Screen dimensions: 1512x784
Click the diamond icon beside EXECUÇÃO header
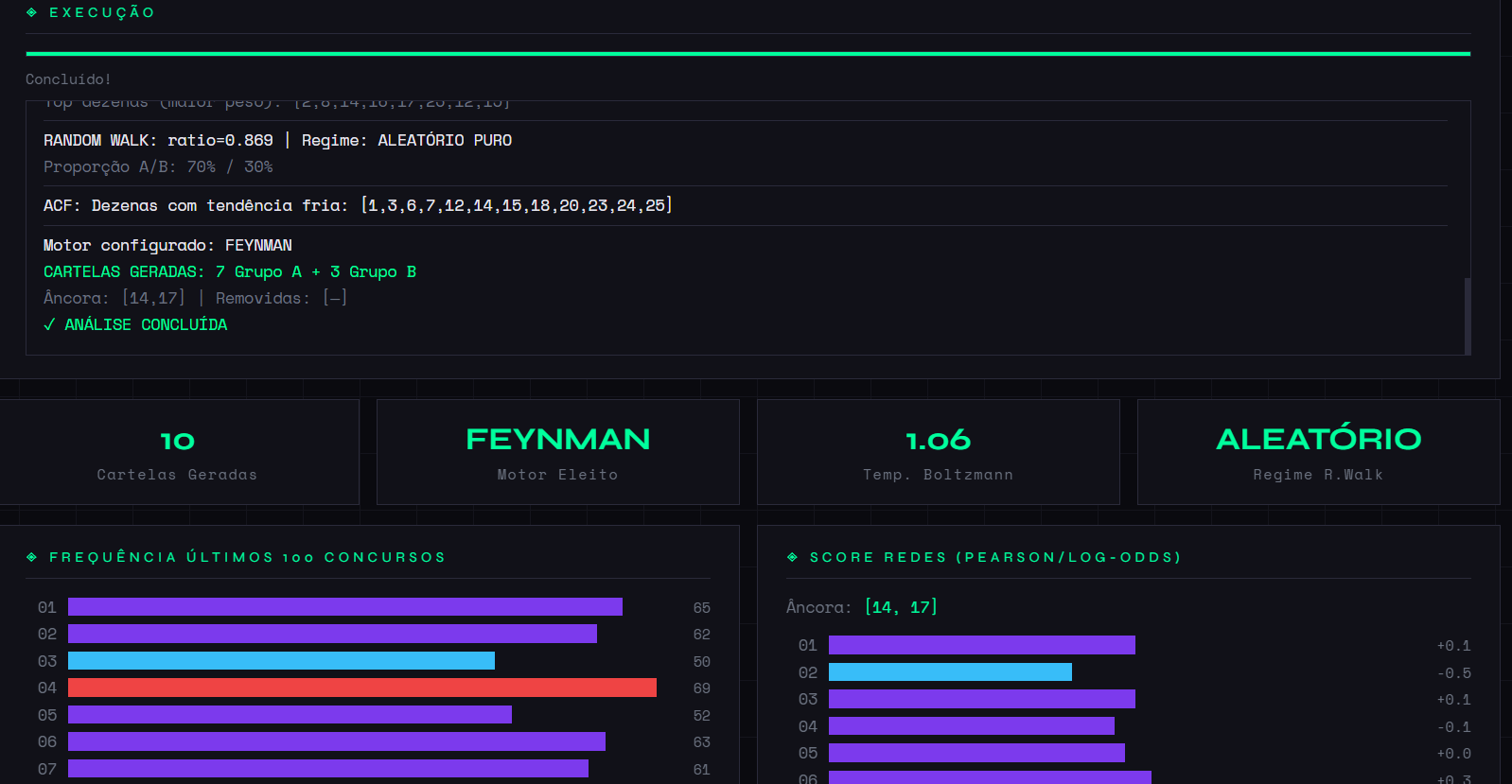[31, 12]
